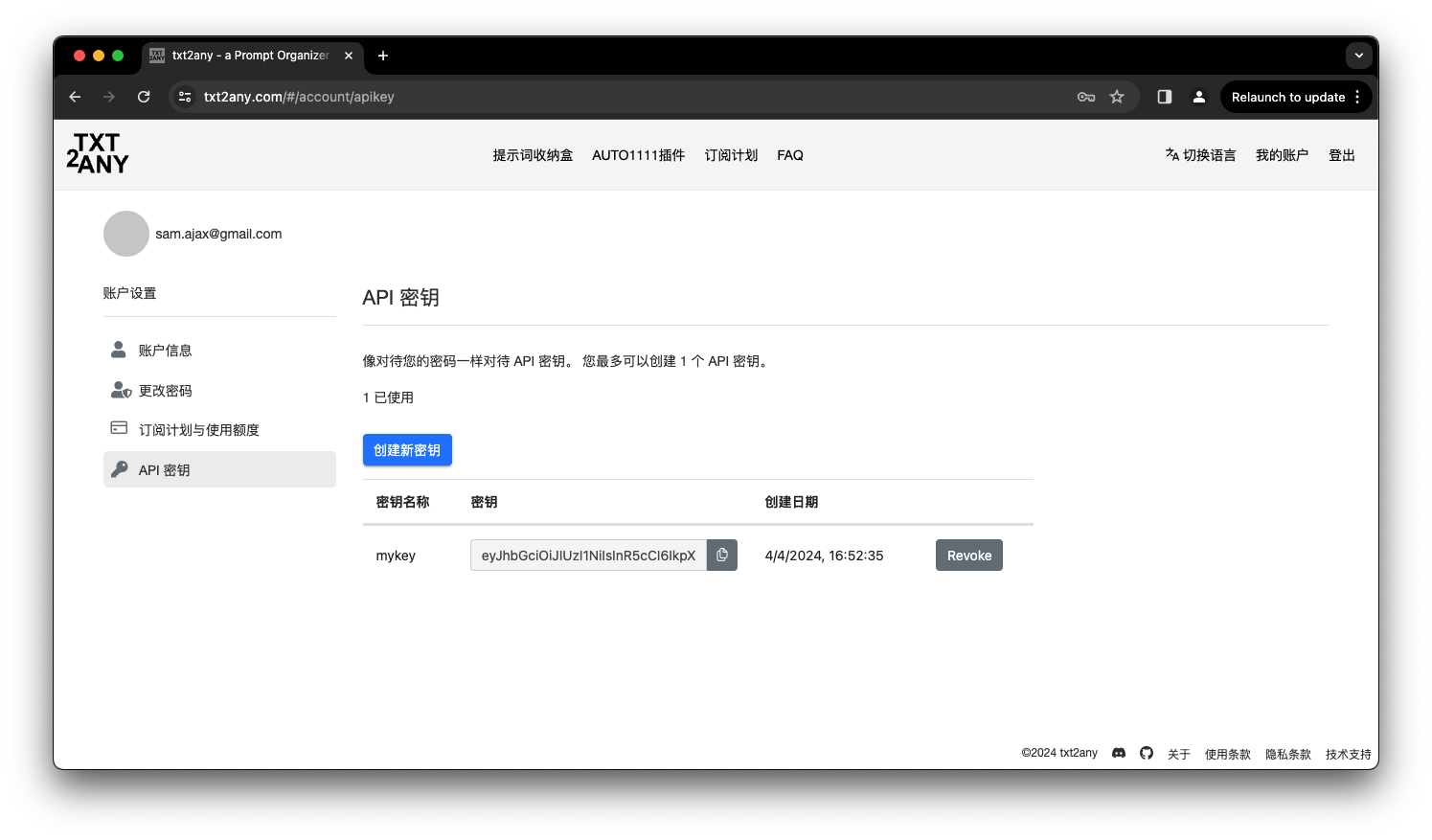Close the txt2any browser tab

pyautogui.click(x=349, y=56)
